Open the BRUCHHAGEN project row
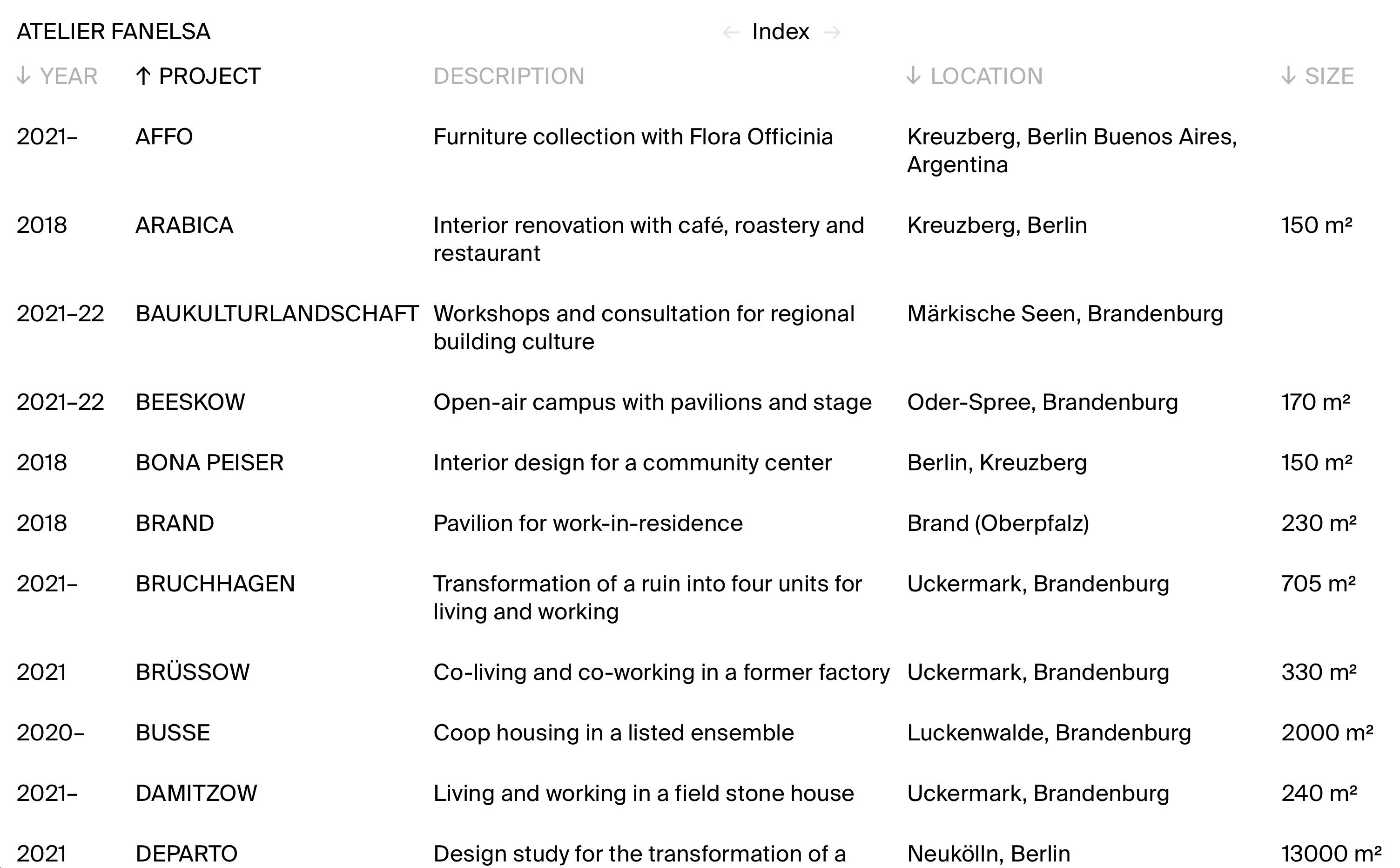1400x868 pixels. click(x=215, y=584)
